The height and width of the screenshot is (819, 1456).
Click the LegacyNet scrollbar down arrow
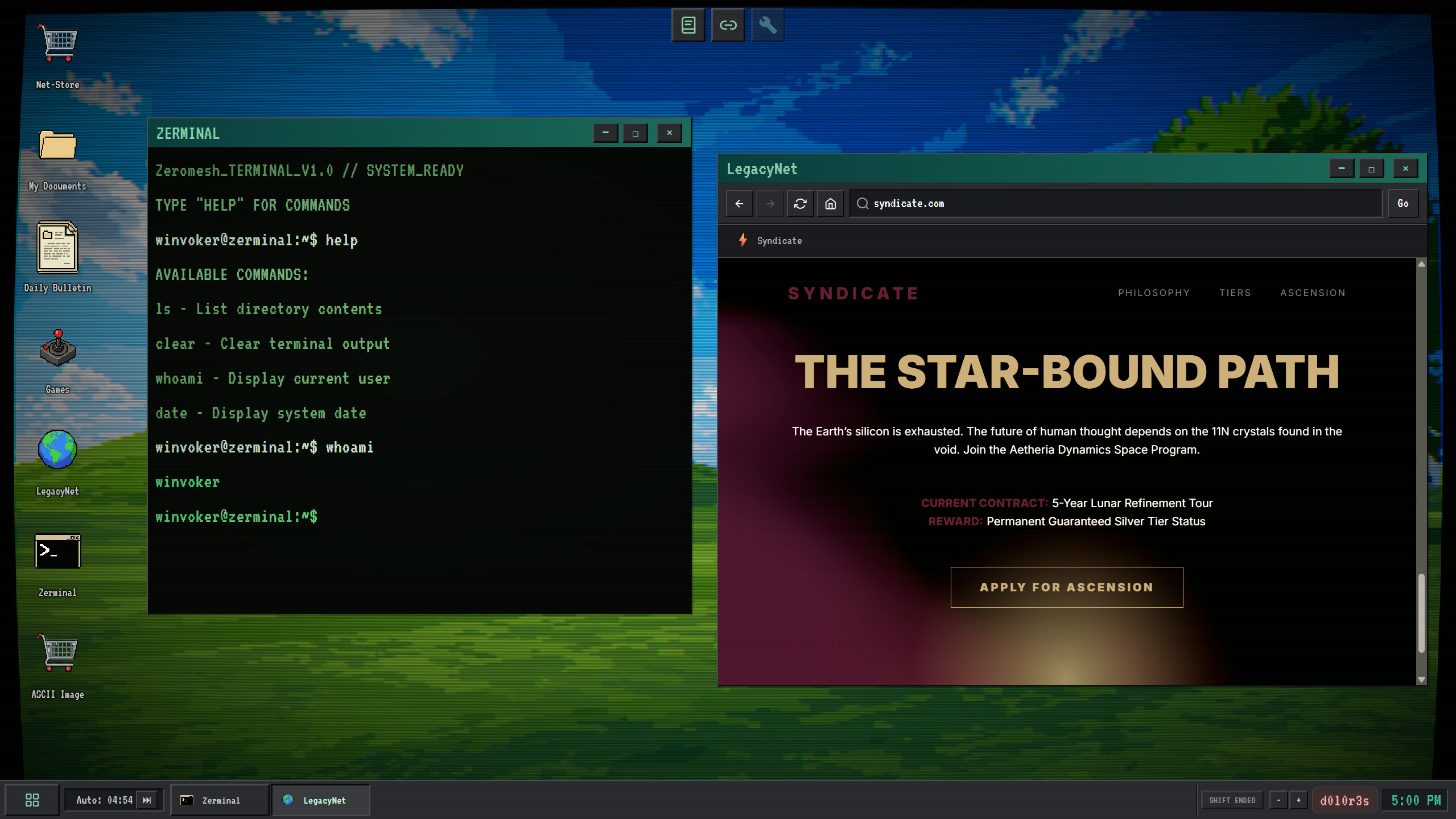[1421, 680]
